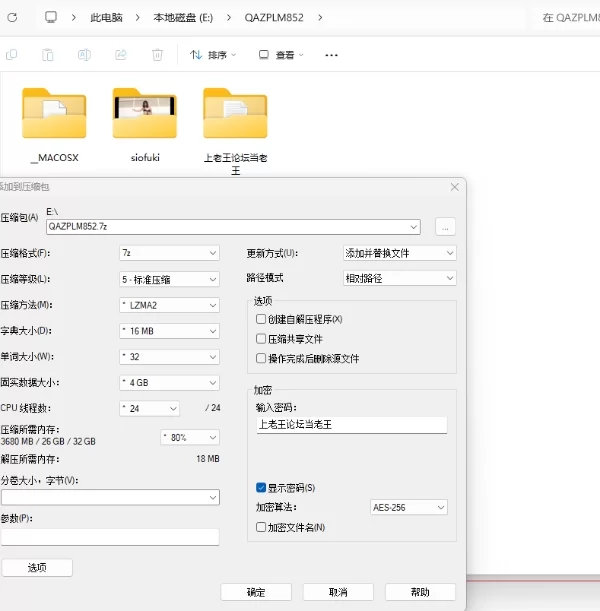Image resolution: width=600 pixels, height=611 pixels.
Task: Enable 操作完成后删除源文件 checkbox
Action: (261, 358)
